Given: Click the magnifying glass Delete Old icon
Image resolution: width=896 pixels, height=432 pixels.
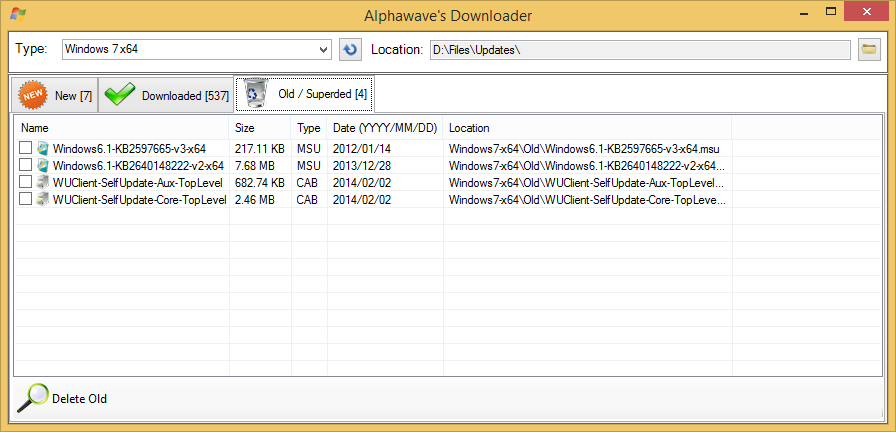Looking at the screenshot, I should pos(32,398).
